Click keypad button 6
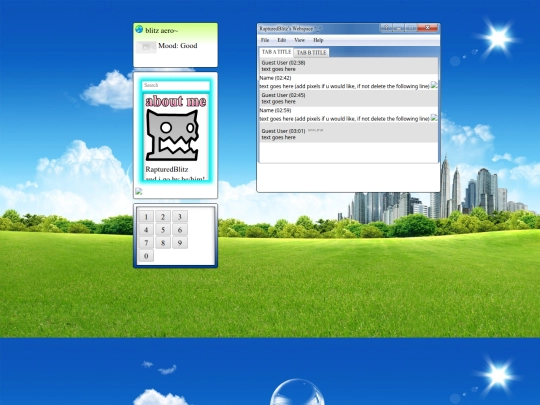Viewport: 540px width, 405px height. [x=180, y=230]
